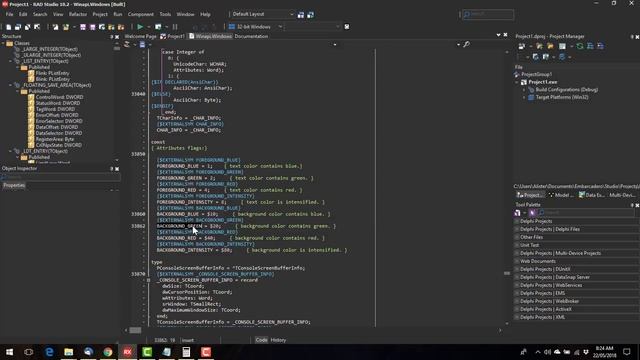This screenshot has height=360, width=640.
Task: Click the IDE Insight search box
Action: click(x=488, y=15)
